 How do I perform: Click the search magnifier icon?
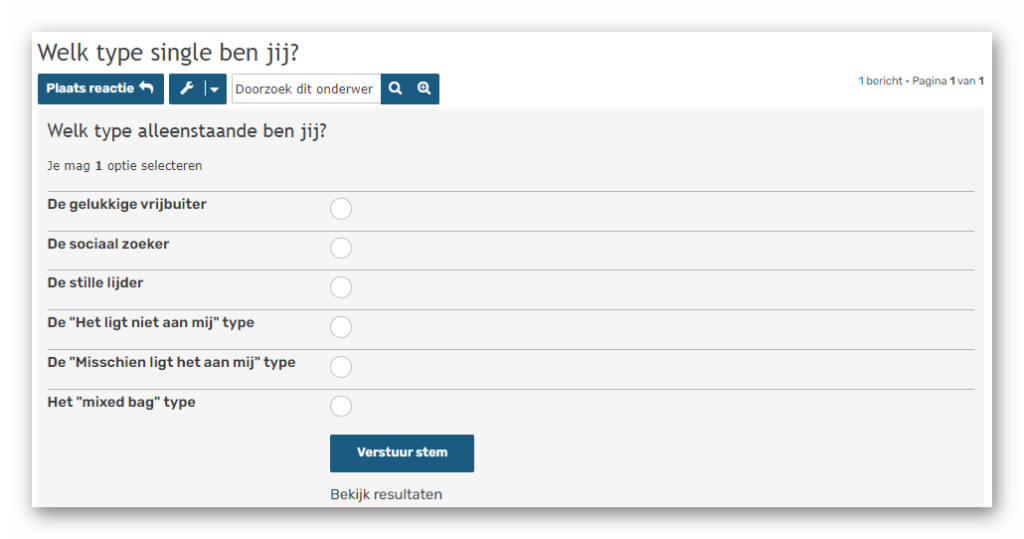[x=395, y=89]
